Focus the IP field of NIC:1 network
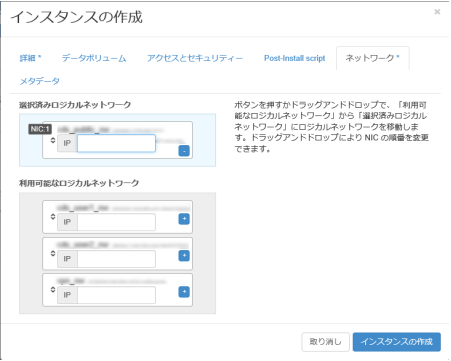 [x=116, y=143]
